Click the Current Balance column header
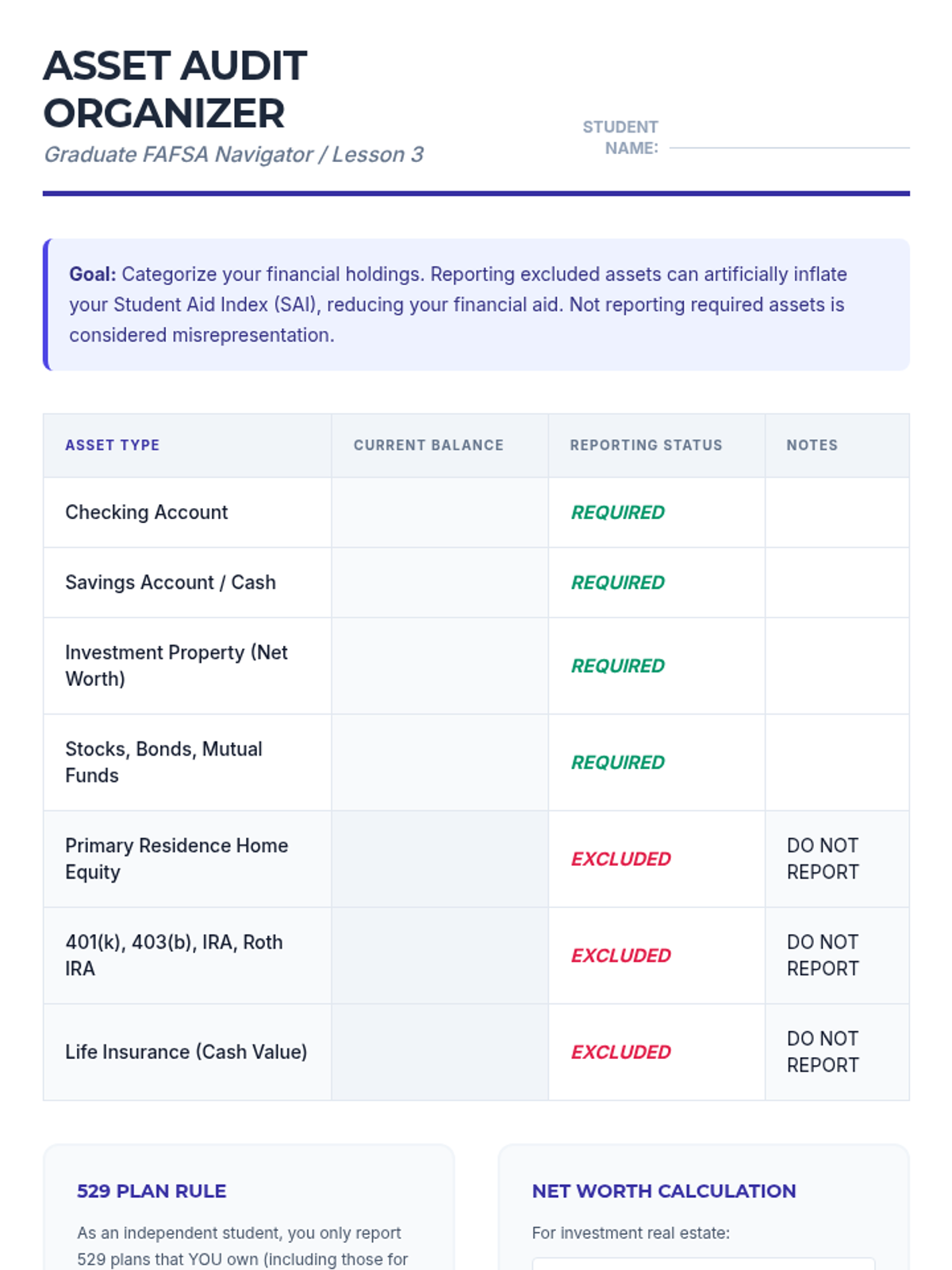The image size is (952, 1270). tap(428, 445)
